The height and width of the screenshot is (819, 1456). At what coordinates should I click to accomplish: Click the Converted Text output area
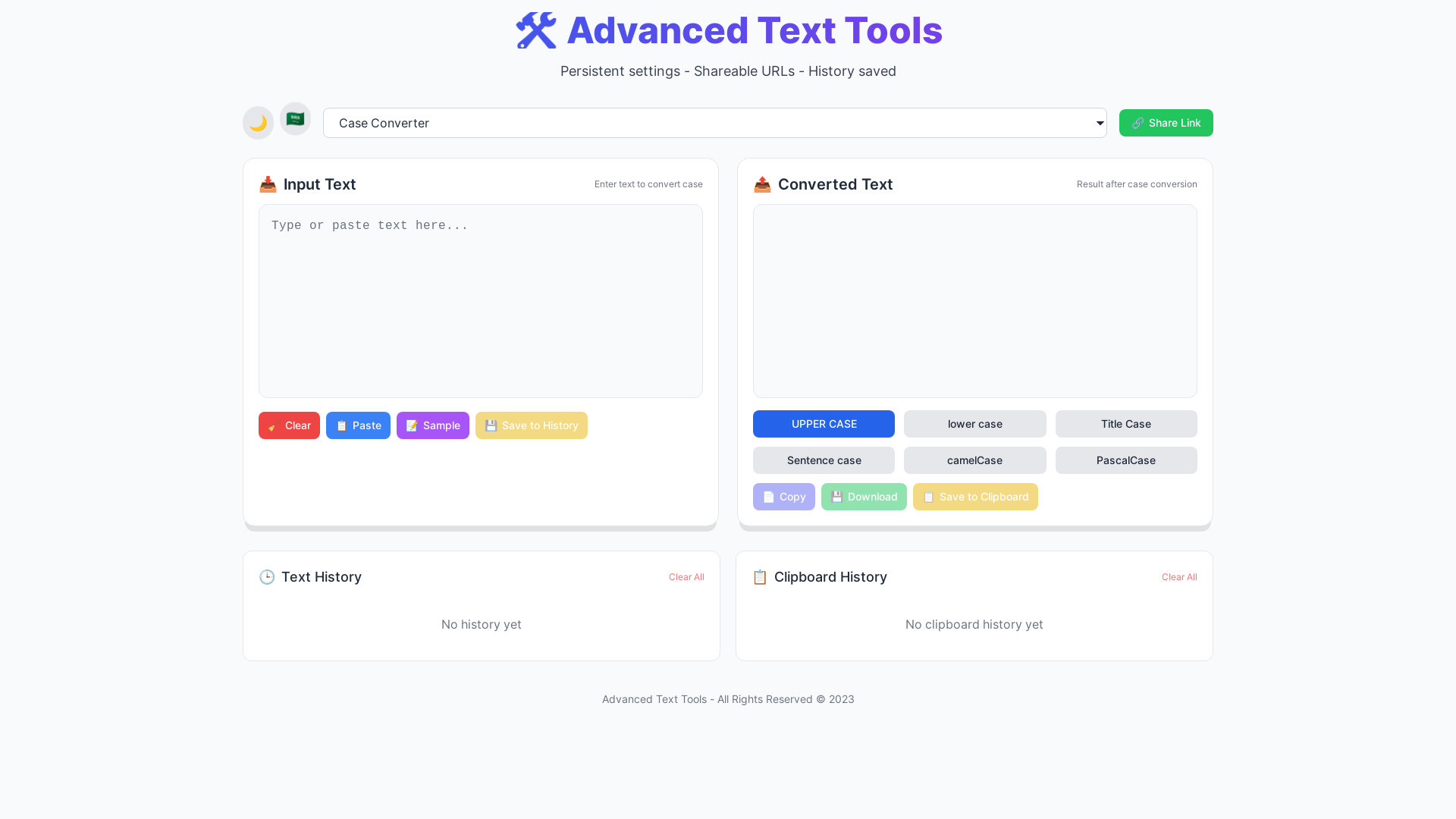click(974, 301)
